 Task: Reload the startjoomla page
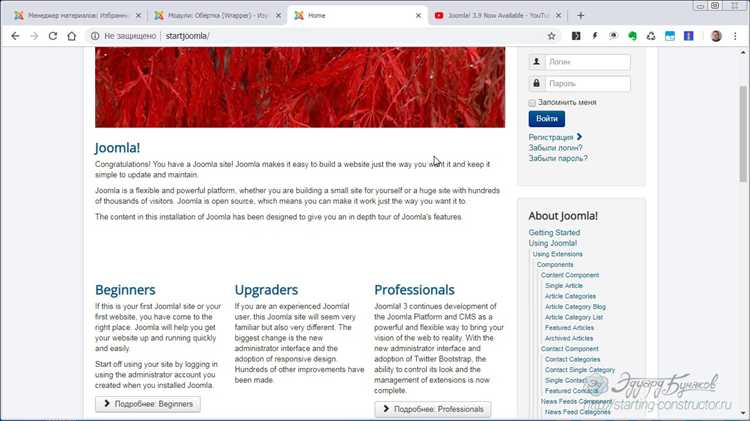pyautogui.click(x=53, y=36)
